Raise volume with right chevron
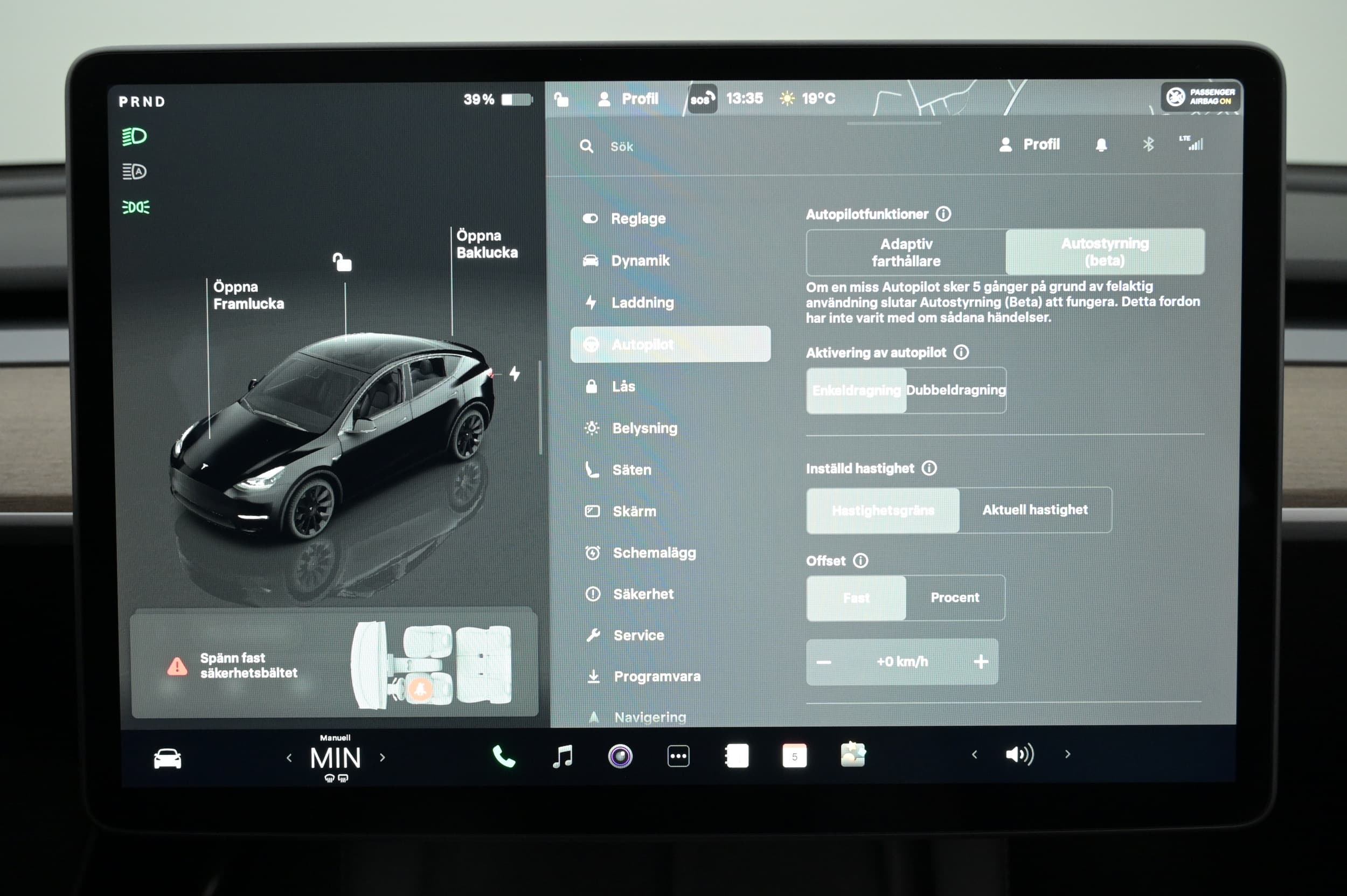Image resolution: width=1347 pixels, height=896 pixels. click(x=1067, y=754)
